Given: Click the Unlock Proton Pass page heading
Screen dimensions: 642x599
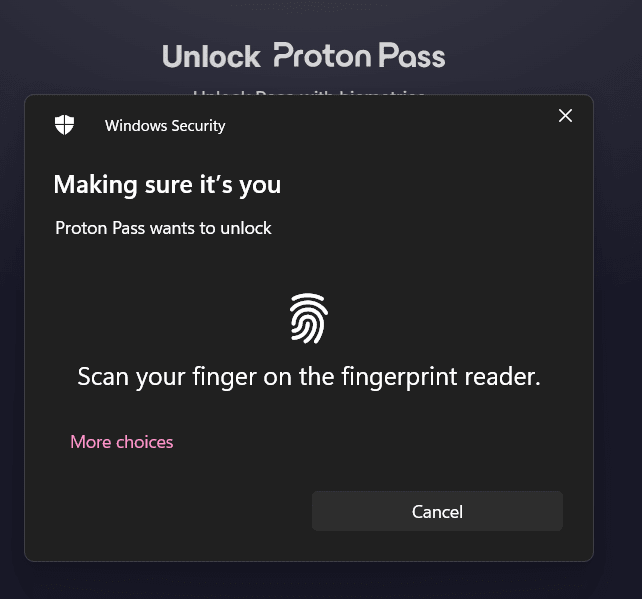Looking at the screenshot, I should click(304, 55).
